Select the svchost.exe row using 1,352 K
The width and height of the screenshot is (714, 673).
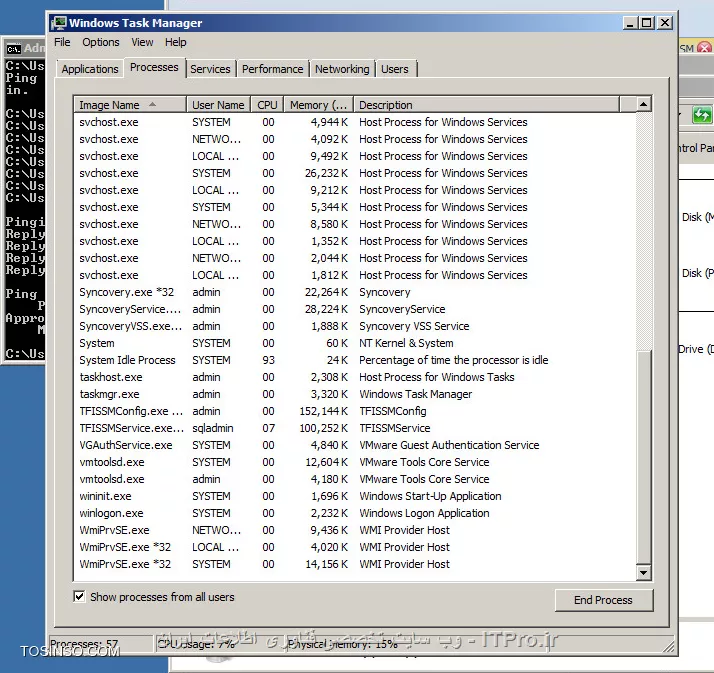(x=354, y=241)
